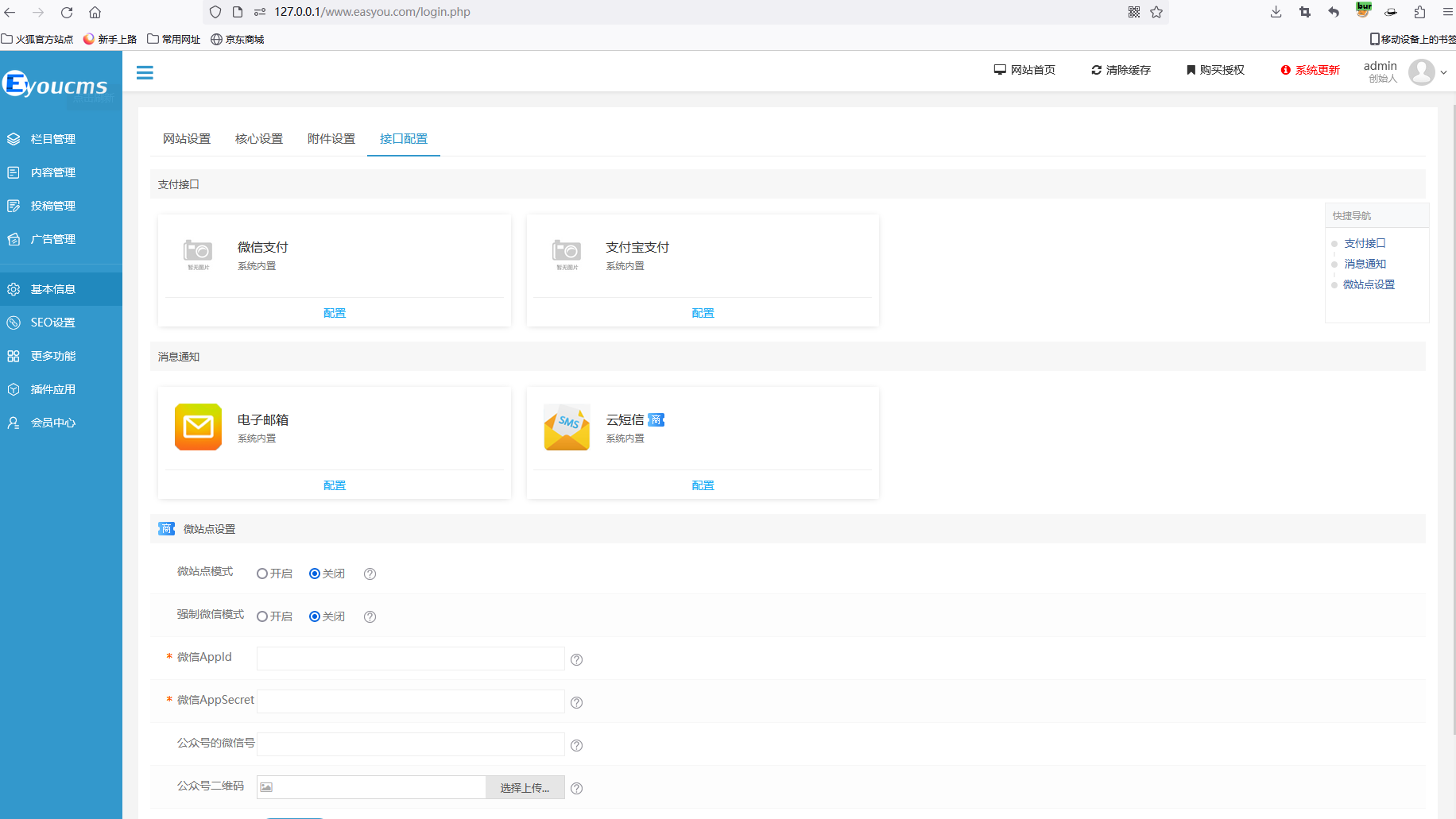
Task: Open 投稿管理 in the sidebar
Action: coord(61,206)
